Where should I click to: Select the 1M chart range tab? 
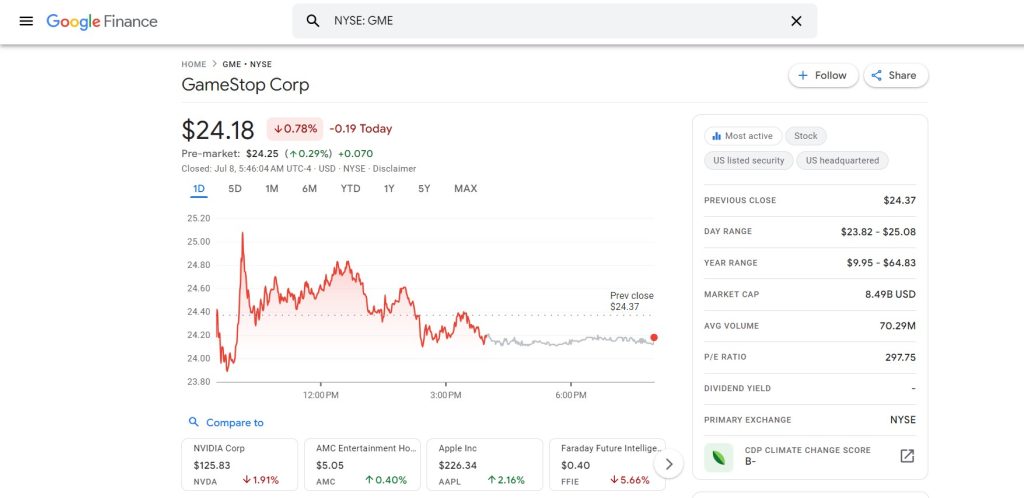pyautogui.click(x=272, y=189)
